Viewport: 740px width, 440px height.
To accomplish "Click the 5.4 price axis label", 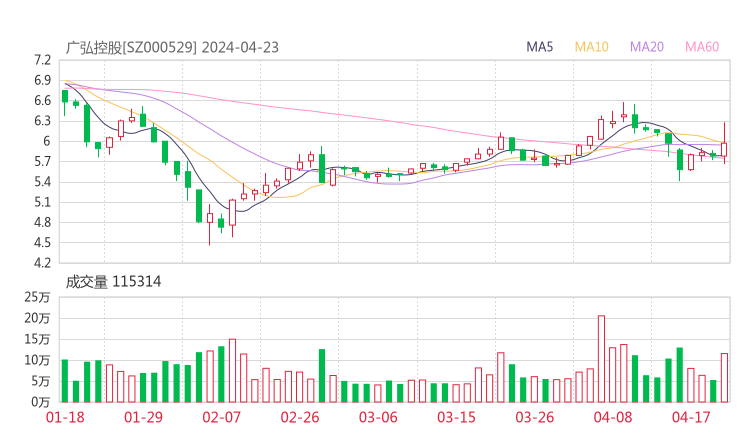I will pos(42,182).
